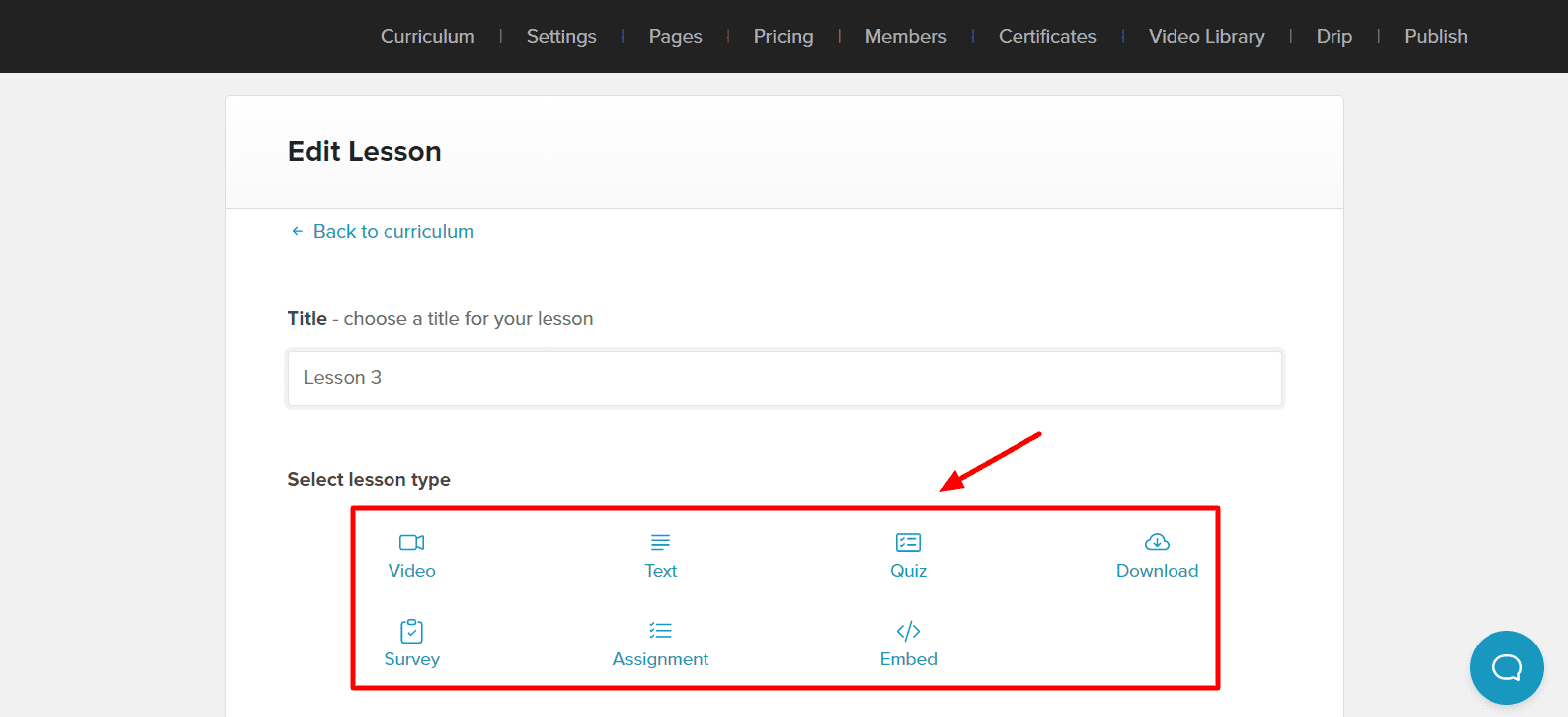Go to the Video Library tab
Screen dimensions: 1568x717
click(x=1206, y=37)
